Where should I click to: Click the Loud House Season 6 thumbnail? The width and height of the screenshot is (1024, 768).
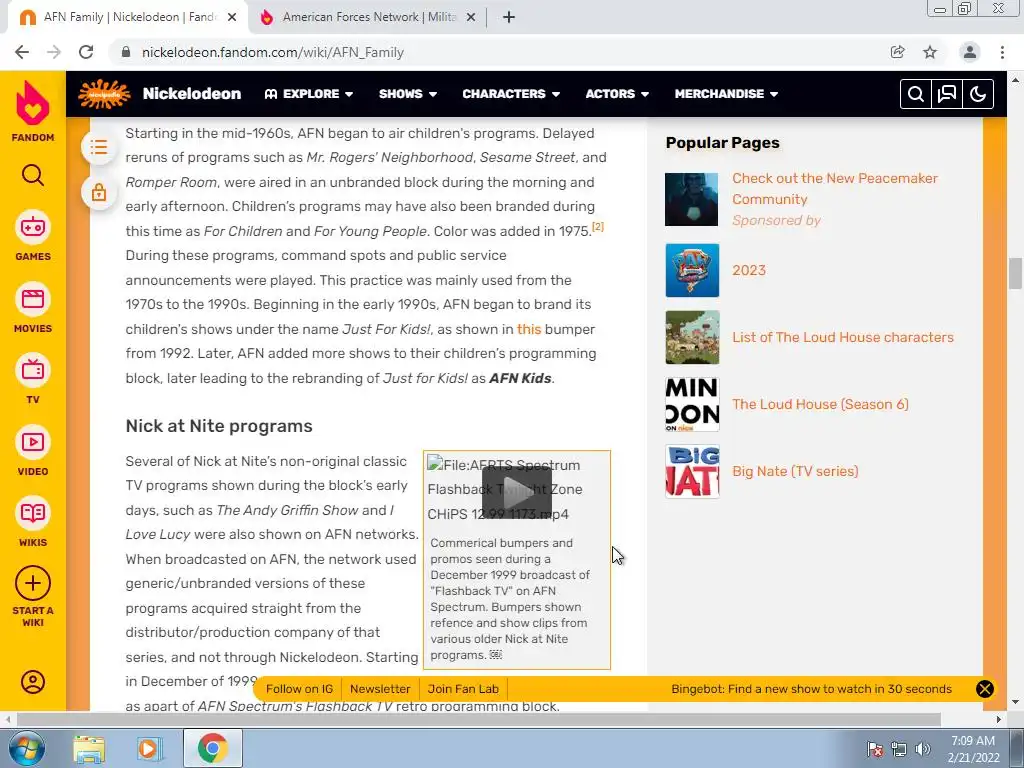tap(692, 404)
